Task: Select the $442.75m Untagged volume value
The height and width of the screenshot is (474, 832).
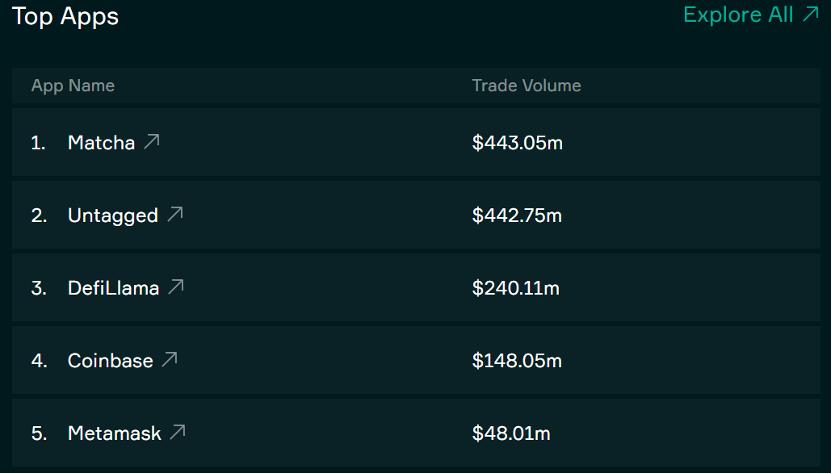Action: (x=517, y=216)
